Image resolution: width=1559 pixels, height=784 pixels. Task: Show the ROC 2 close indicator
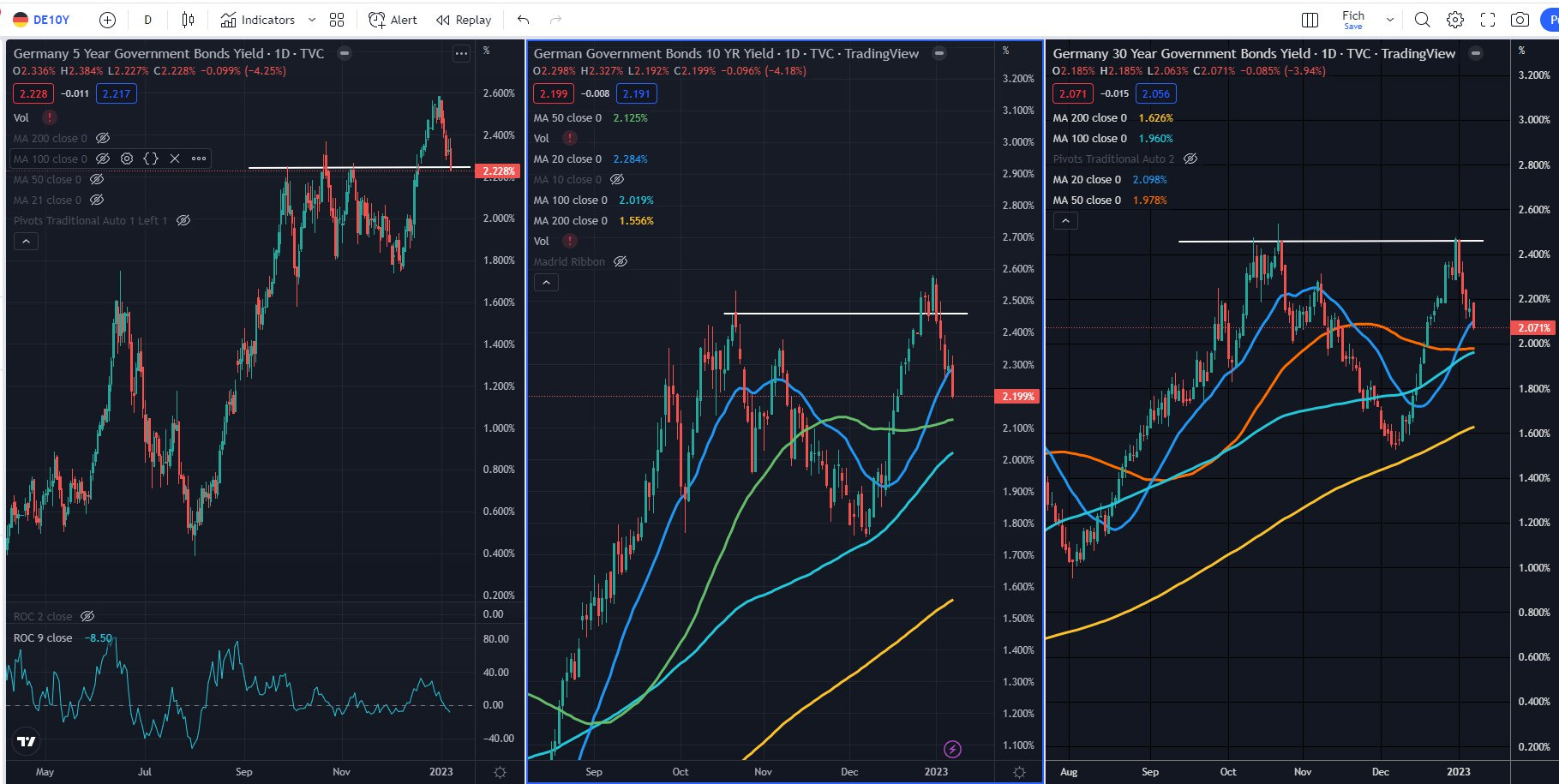click(x=87, y=616)
